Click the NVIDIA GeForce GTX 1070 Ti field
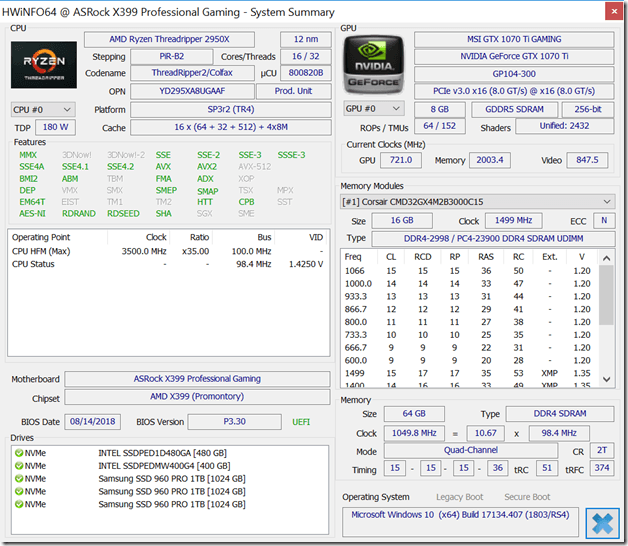 click(514, 56)
